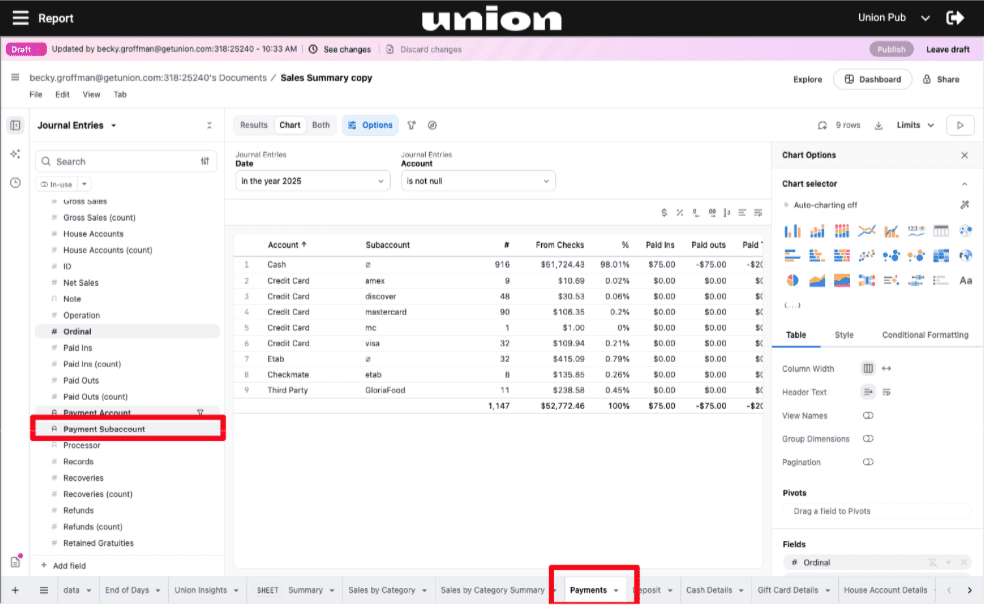Choose the table chart type icon

pyautogui.click(x=941, y=231)
